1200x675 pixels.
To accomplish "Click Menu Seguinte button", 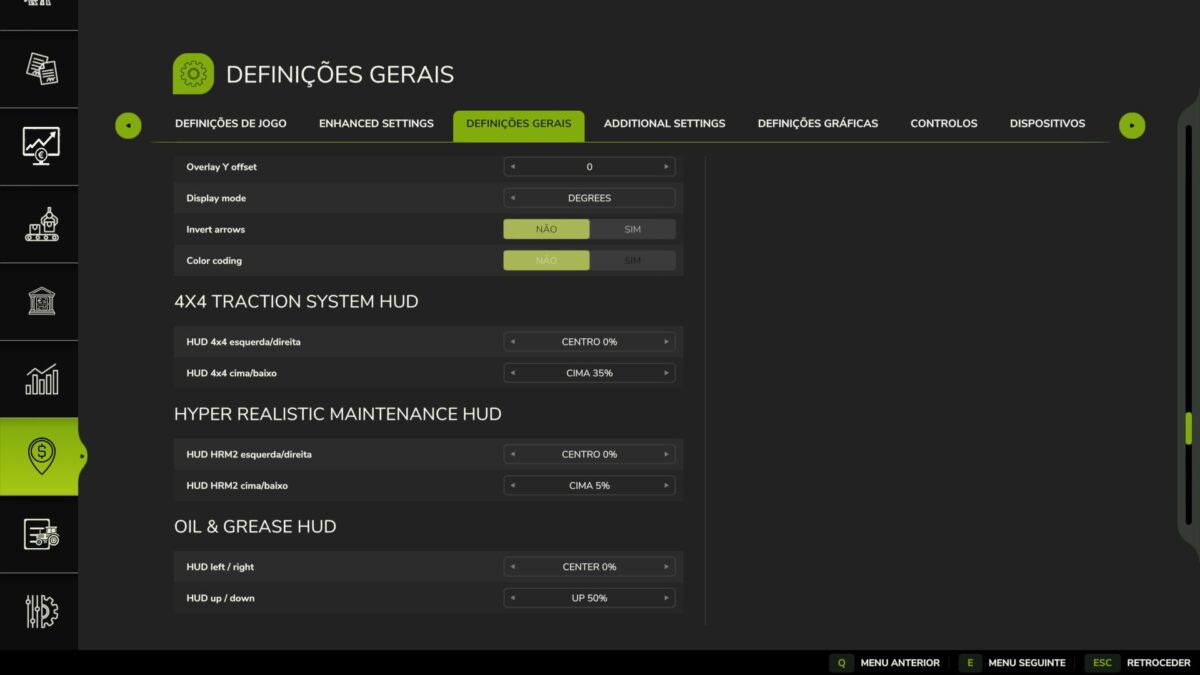I will (1028, 663).
